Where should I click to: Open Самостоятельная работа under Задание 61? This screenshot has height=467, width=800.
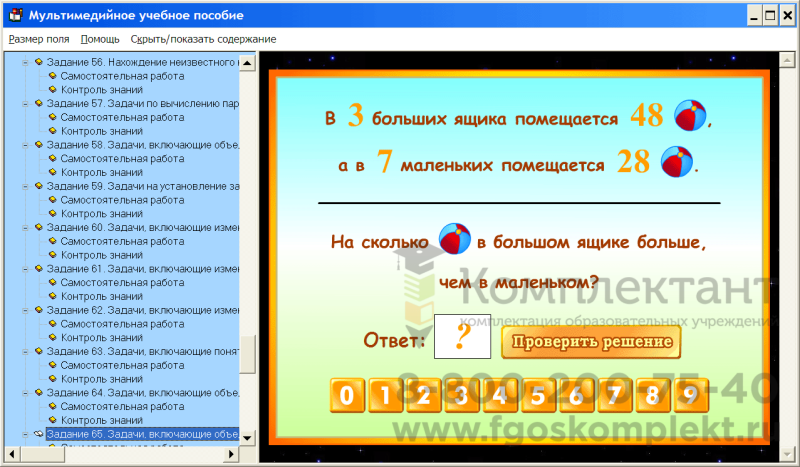coord(122,283)
